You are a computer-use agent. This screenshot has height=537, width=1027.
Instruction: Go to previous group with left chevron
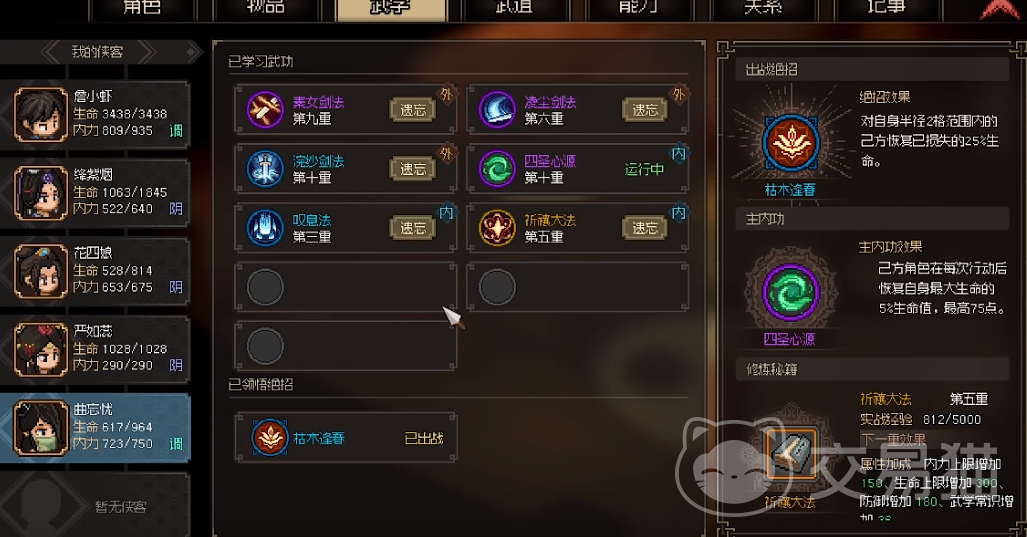tap(52, 52)
